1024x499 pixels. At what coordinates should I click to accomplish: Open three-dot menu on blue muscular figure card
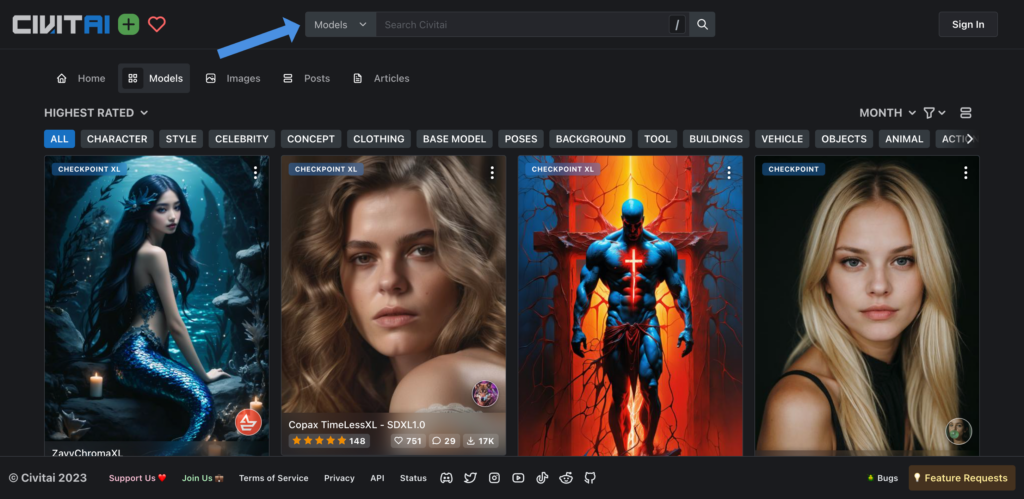pyautogui.click(x=729, y=172)
